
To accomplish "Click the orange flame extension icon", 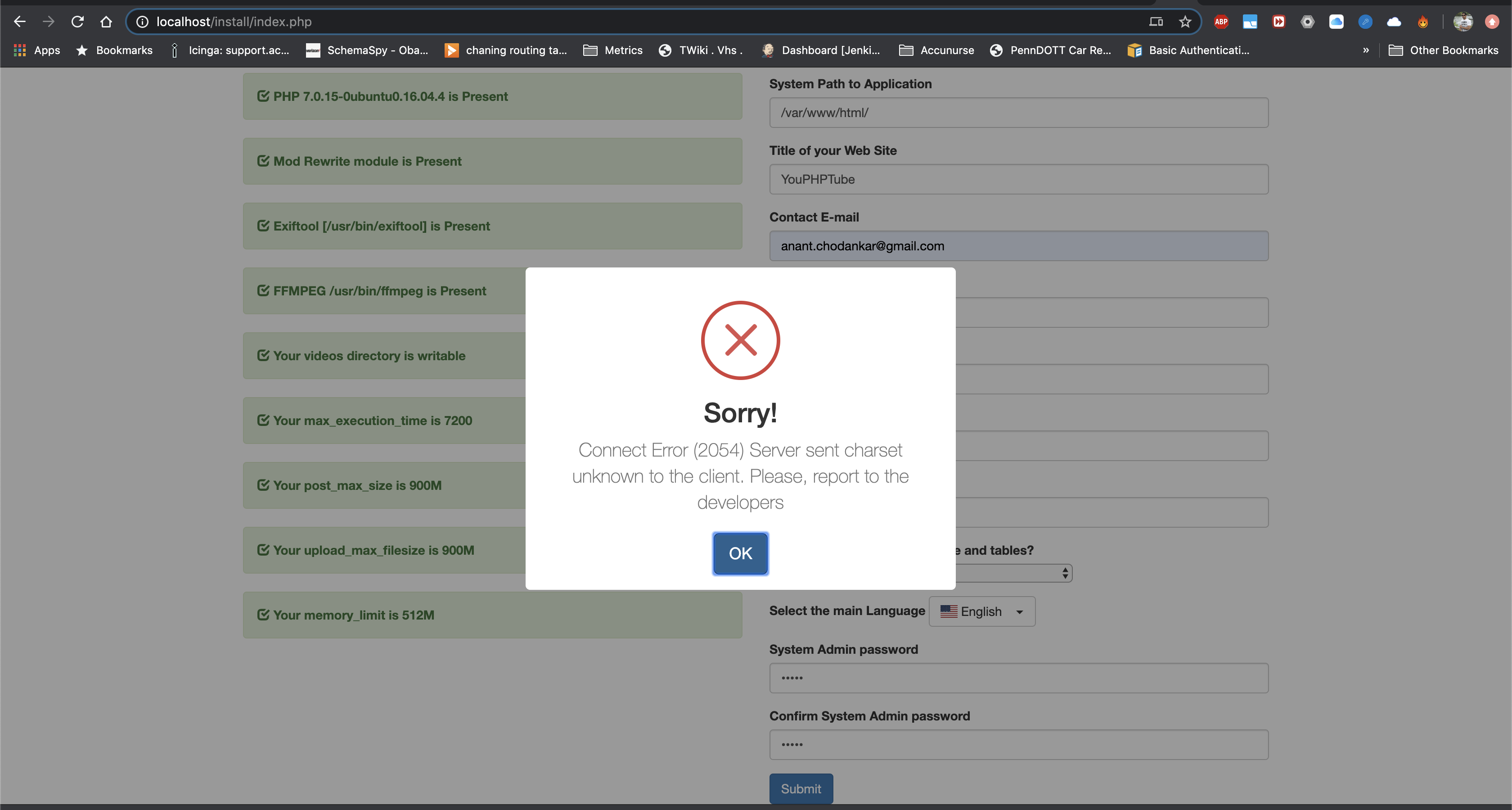I will point(1423,22).
